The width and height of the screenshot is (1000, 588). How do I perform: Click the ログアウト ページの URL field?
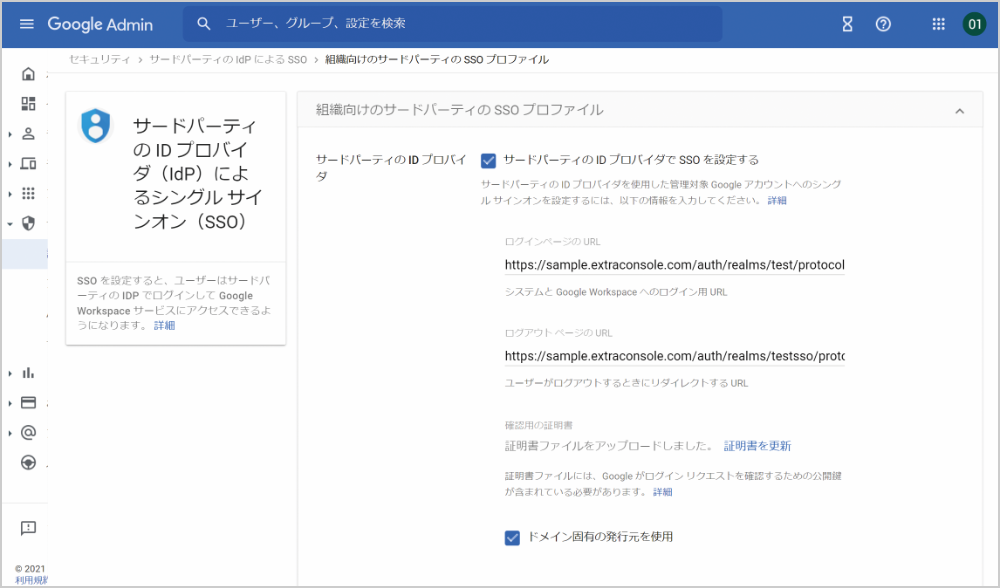click(x=674, y=356)
